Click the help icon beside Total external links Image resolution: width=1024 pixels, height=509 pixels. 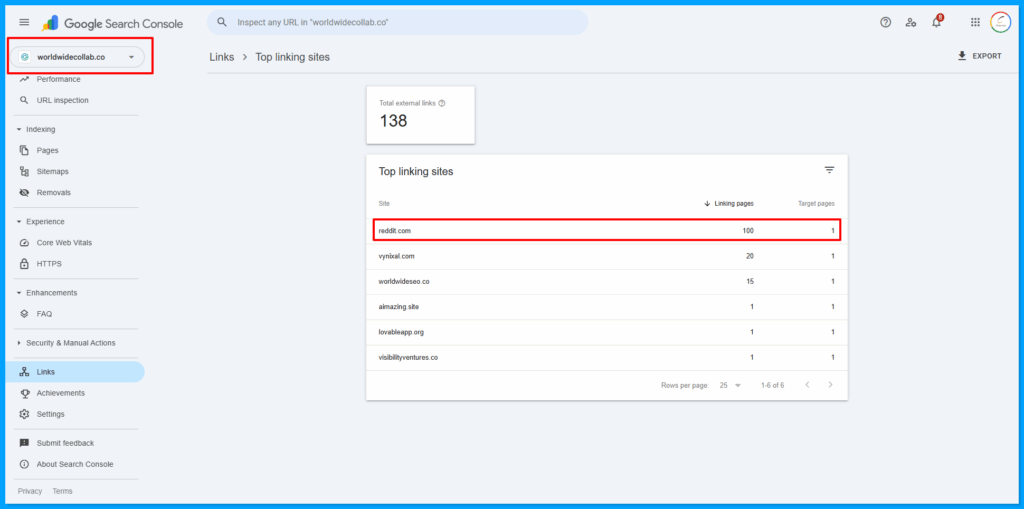pyautogui.click(x=442, y=103)
